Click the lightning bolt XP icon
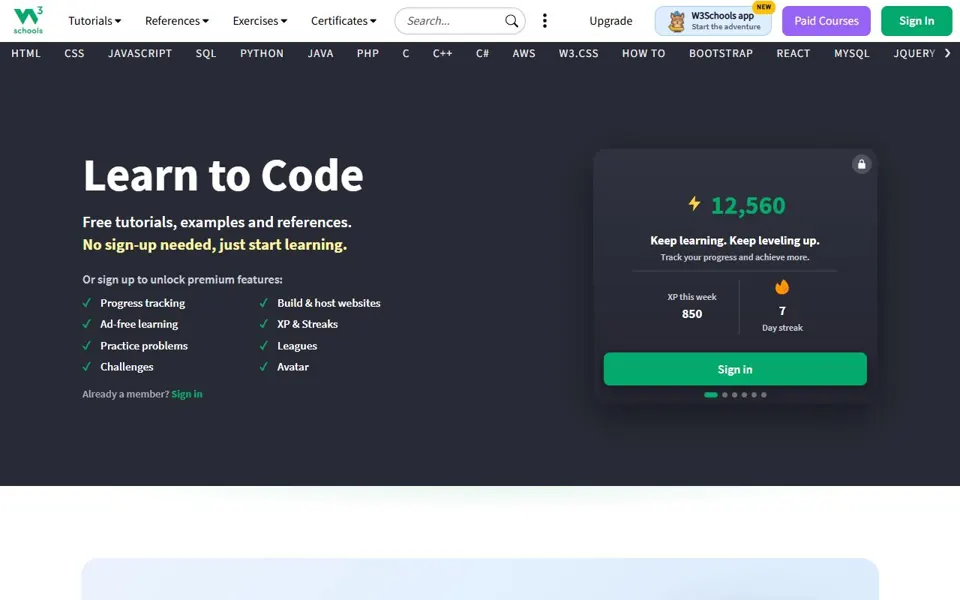Screen dimensions: 960x600 click(x=694, y=203)
